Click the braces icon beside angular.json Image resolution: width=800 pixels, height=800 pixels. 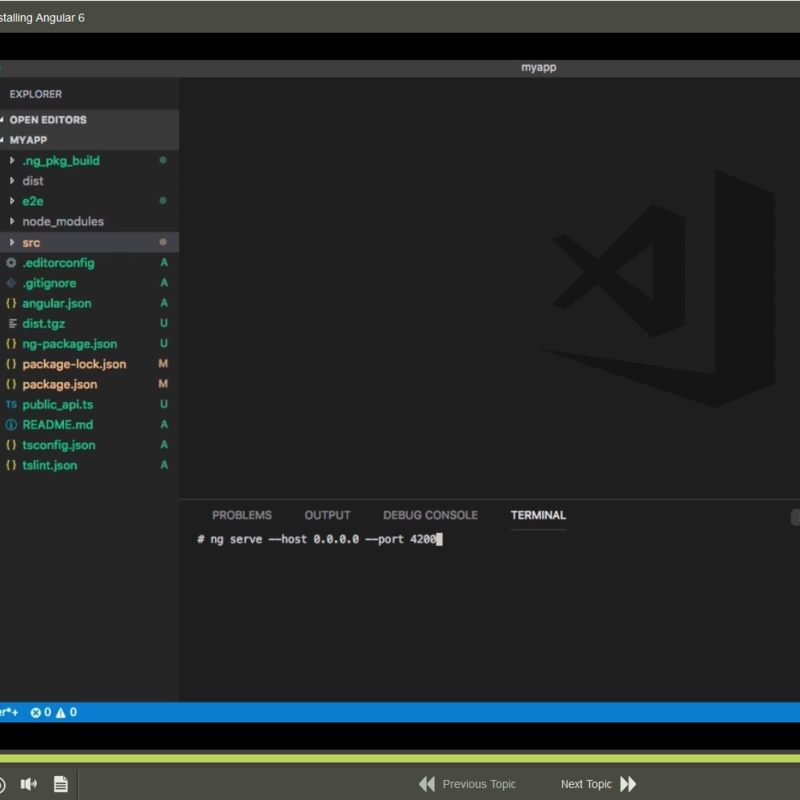click(x=11, y=303)
